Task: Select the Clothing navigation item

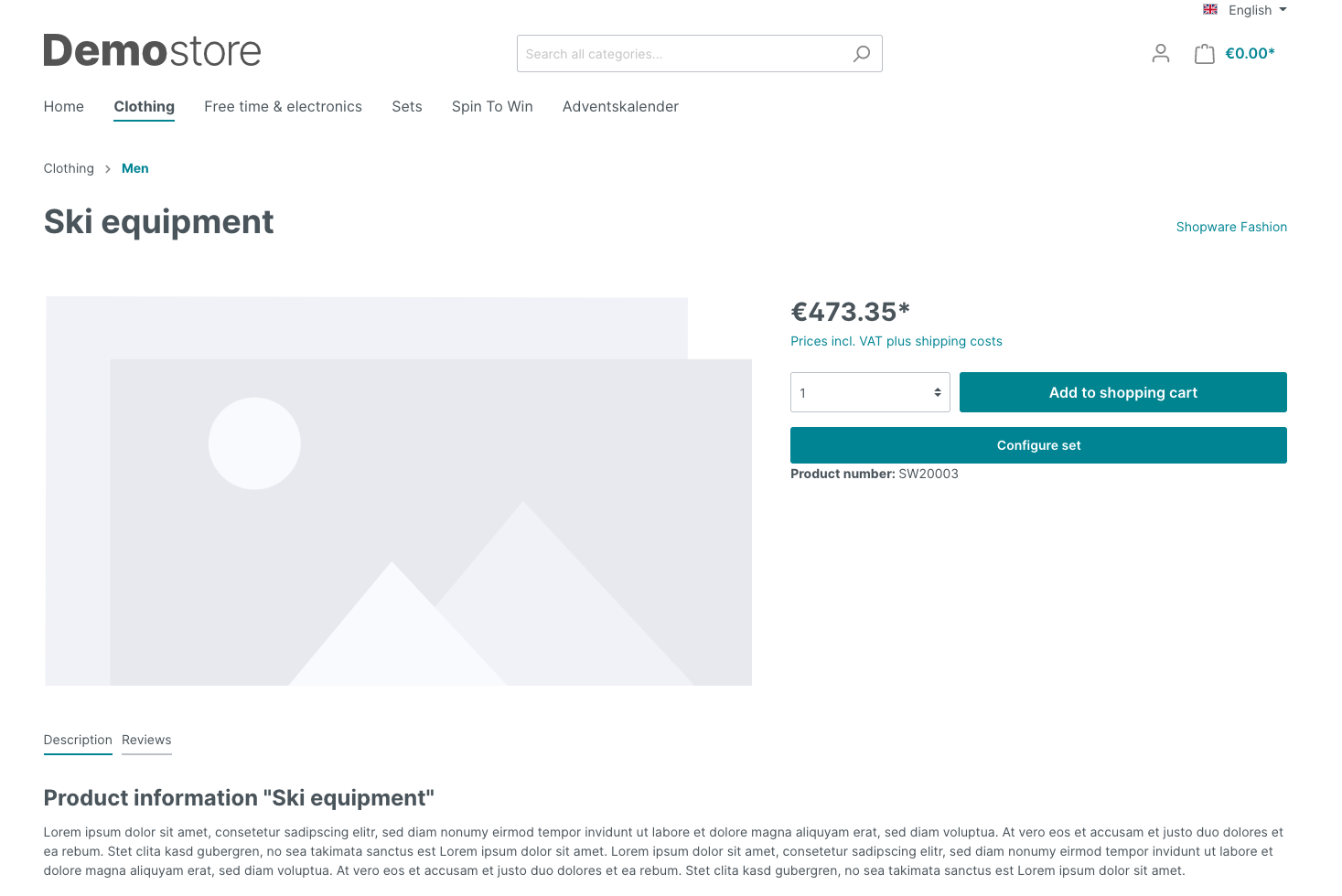Action: pos(145,107)
